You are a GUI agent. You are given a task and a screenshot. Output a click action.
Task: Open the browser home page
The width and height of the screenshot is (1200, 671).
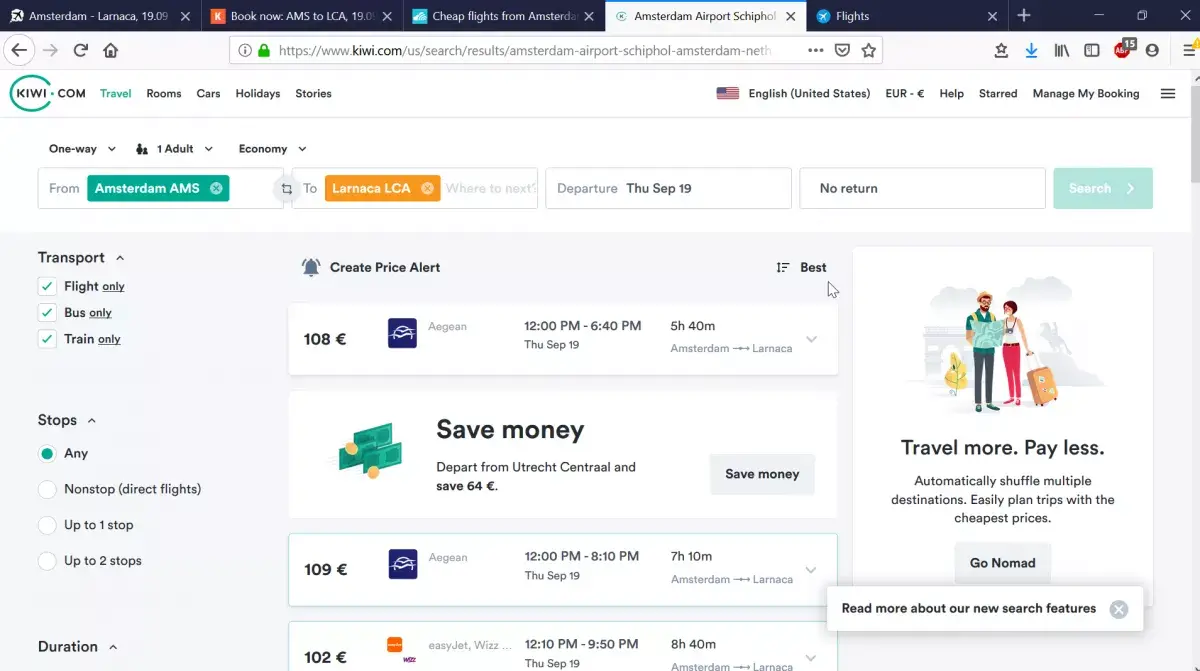[110, 51]
